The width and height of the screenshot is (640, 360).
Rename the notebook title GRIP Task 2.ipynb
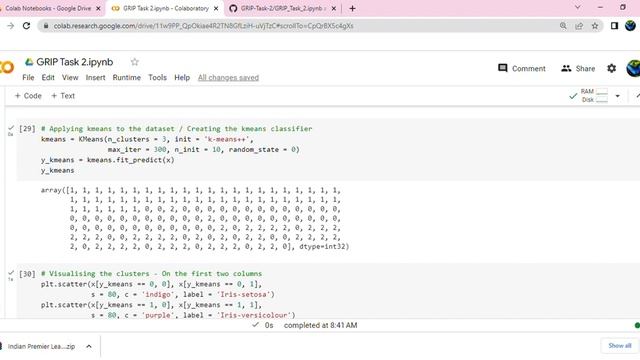(75, 62)
